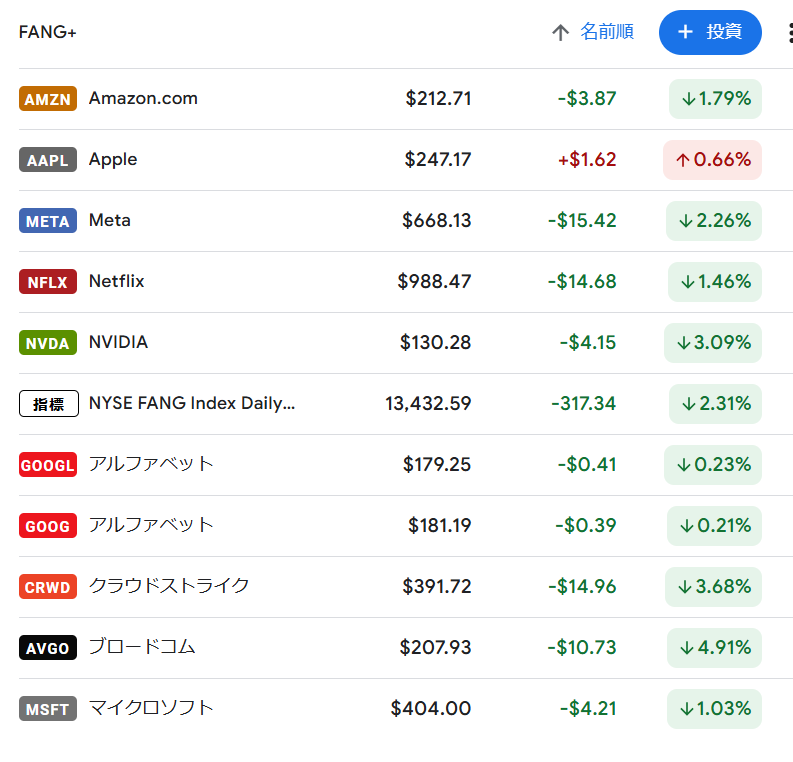Click the CRWD ticker badge
This screenshot has width=793, height=762.
48,587
